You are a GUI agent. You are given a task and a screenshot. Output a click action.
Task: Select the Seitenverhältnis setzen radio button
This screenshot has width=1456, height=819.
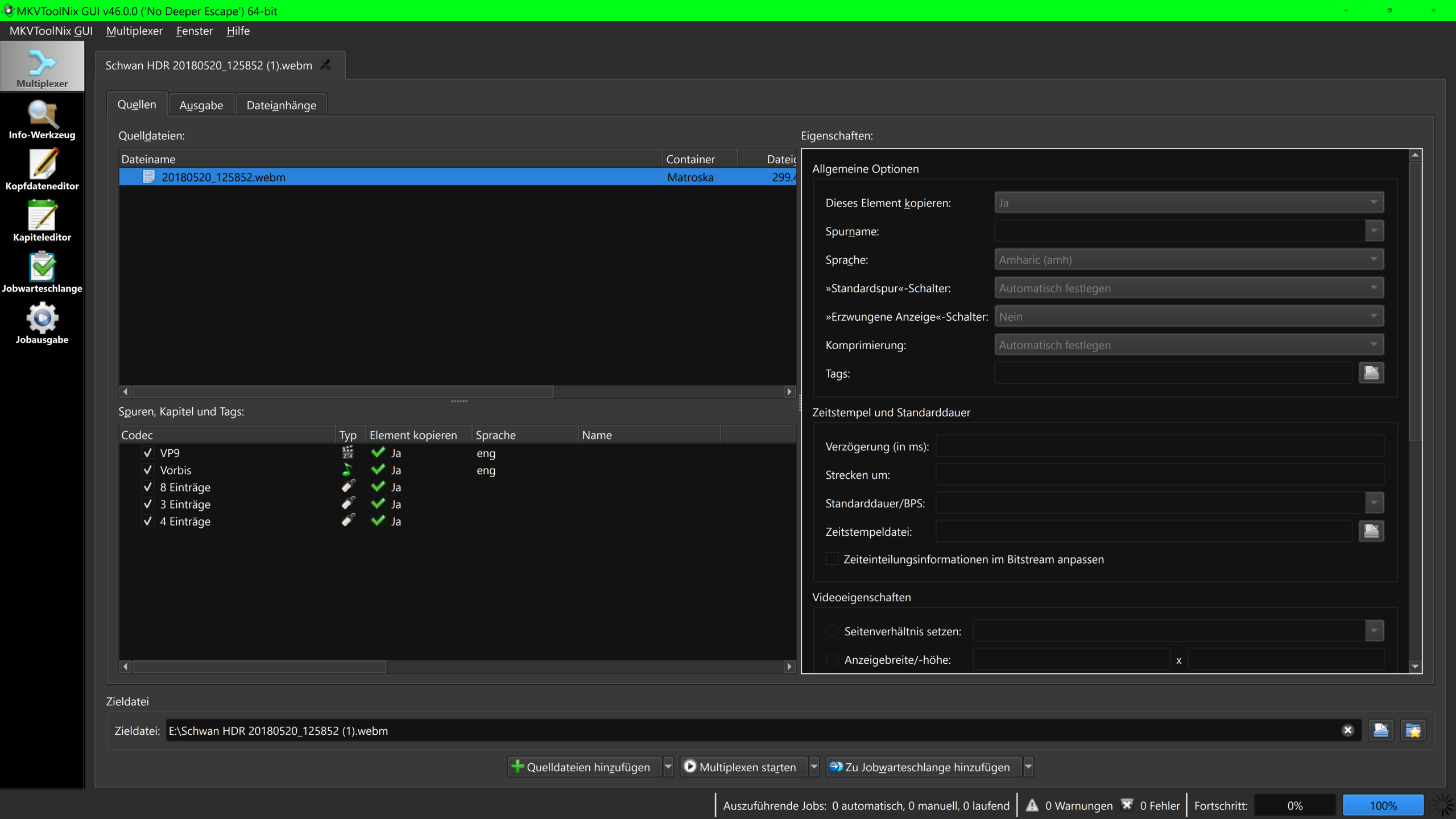pos(832,631)
